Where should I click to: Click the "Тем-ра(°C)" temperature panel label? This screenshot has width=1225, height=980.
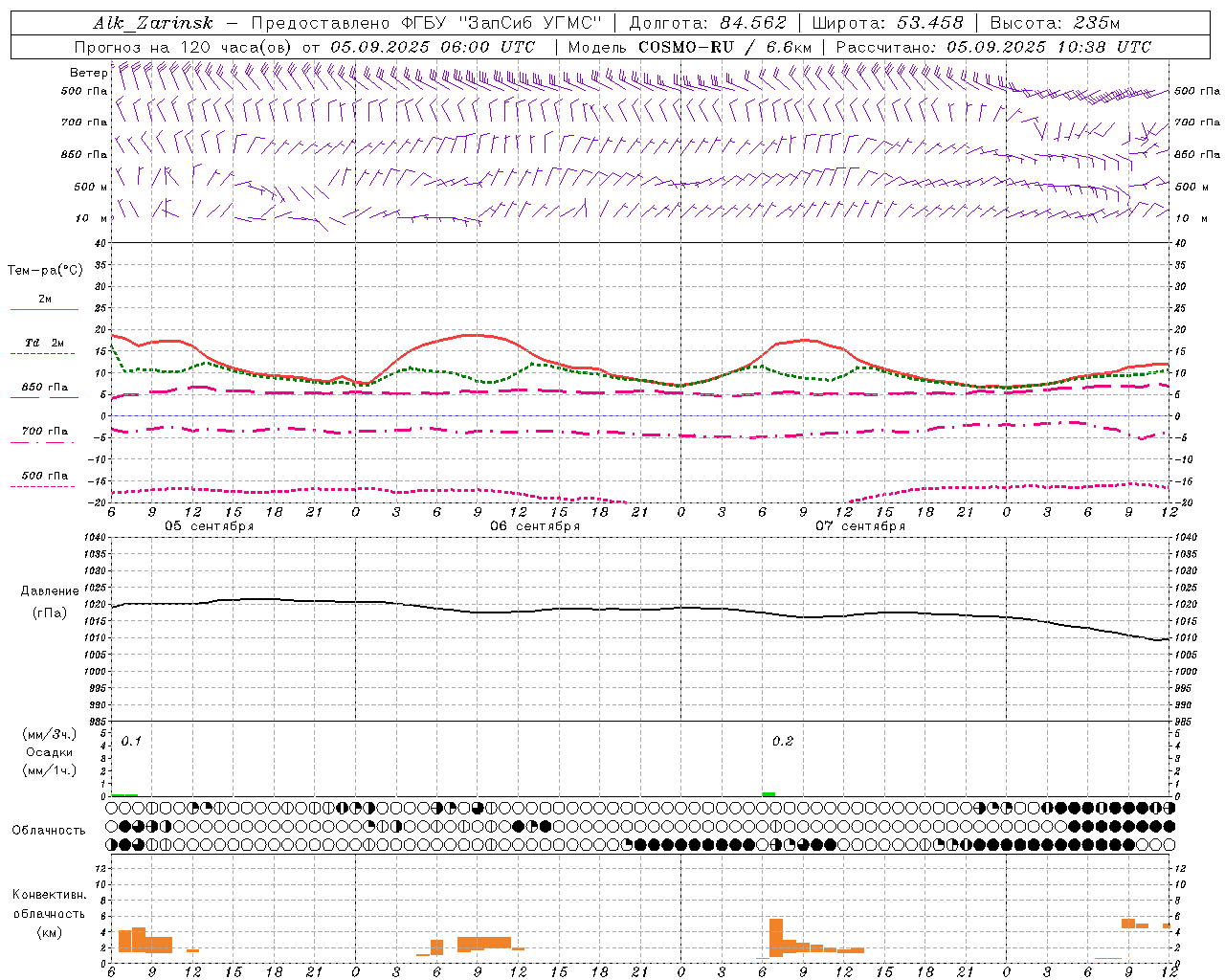pos(45,271)
